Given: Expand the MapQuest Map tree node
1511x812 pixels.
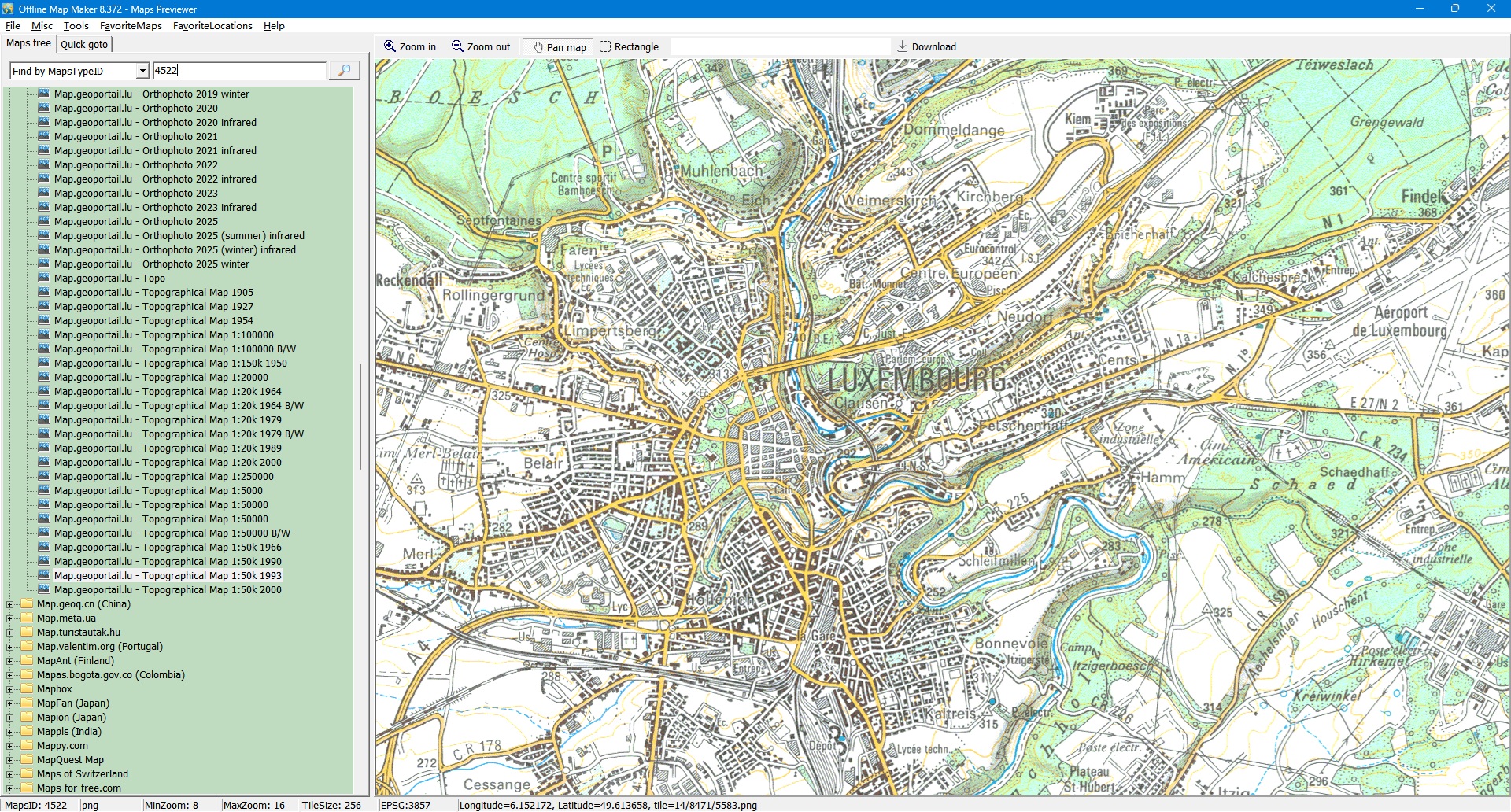Looking at the screenshot, I should point(10,760).
